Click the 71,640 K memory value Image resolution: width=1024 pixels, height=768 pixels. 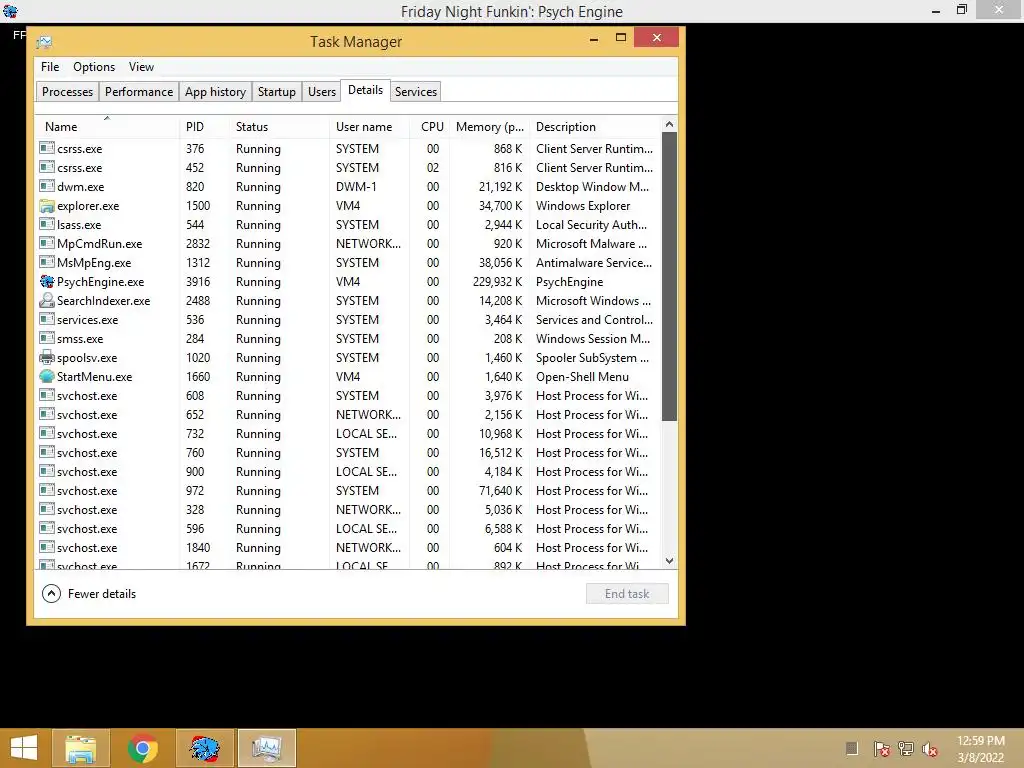[500, 490]
